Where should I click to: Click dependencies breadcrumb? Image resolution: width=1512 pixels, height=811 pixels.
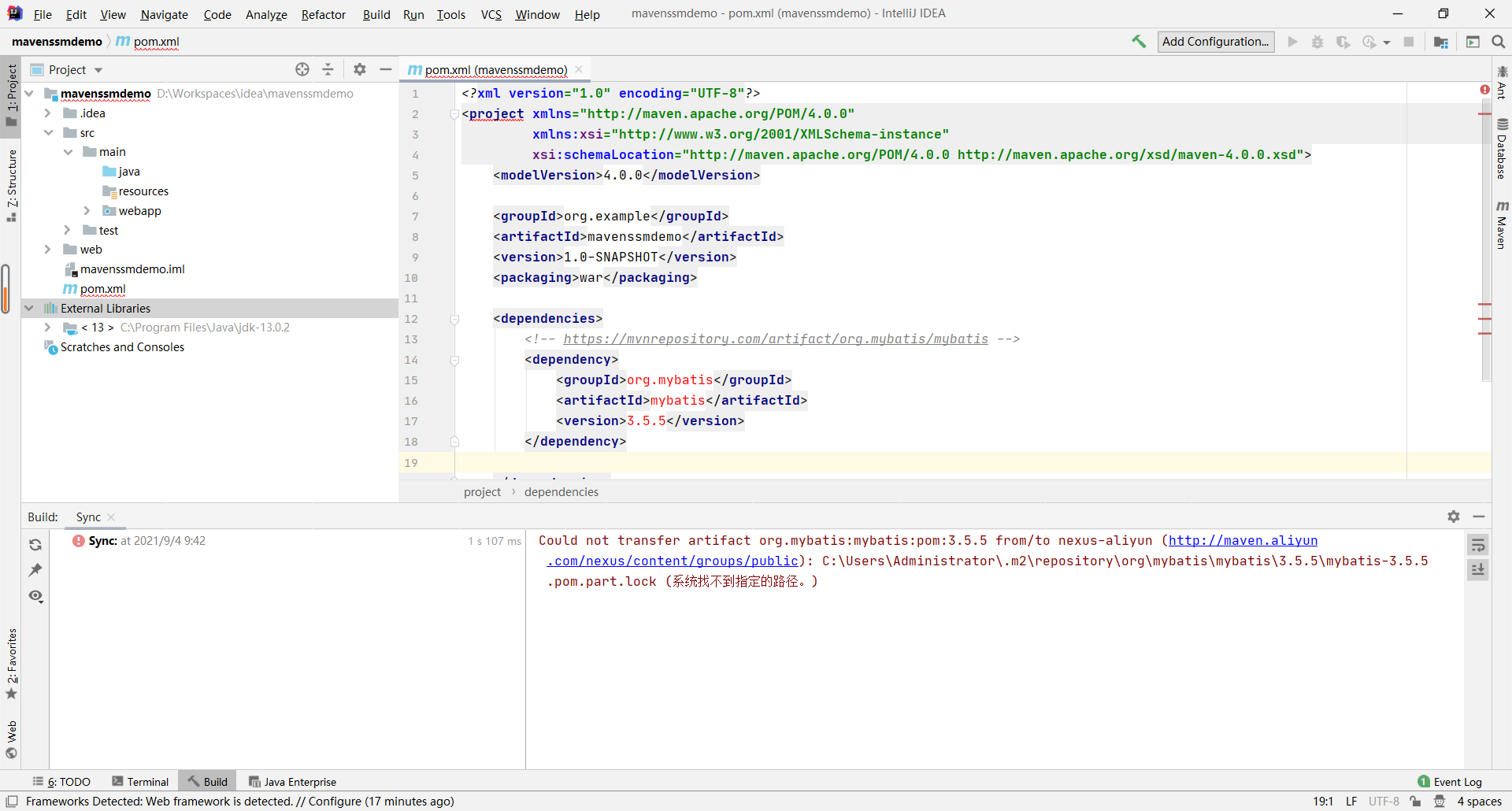[x=561, y=492]
